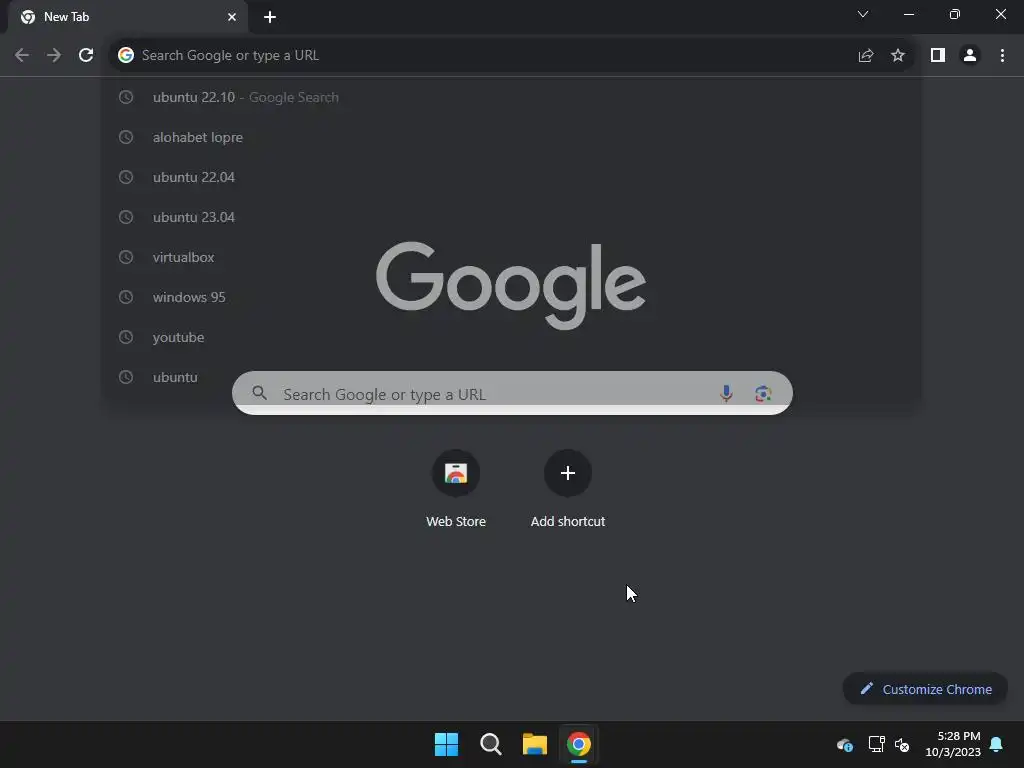The width and height of the screenshot is (1024, 768).
Task: Click the back navigation arrow
Action: tap(22, 56)
